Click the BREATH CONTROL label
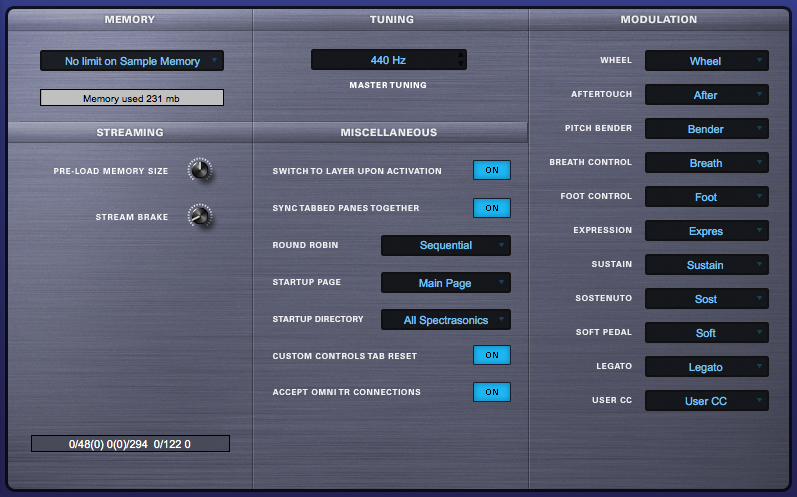 591,162
